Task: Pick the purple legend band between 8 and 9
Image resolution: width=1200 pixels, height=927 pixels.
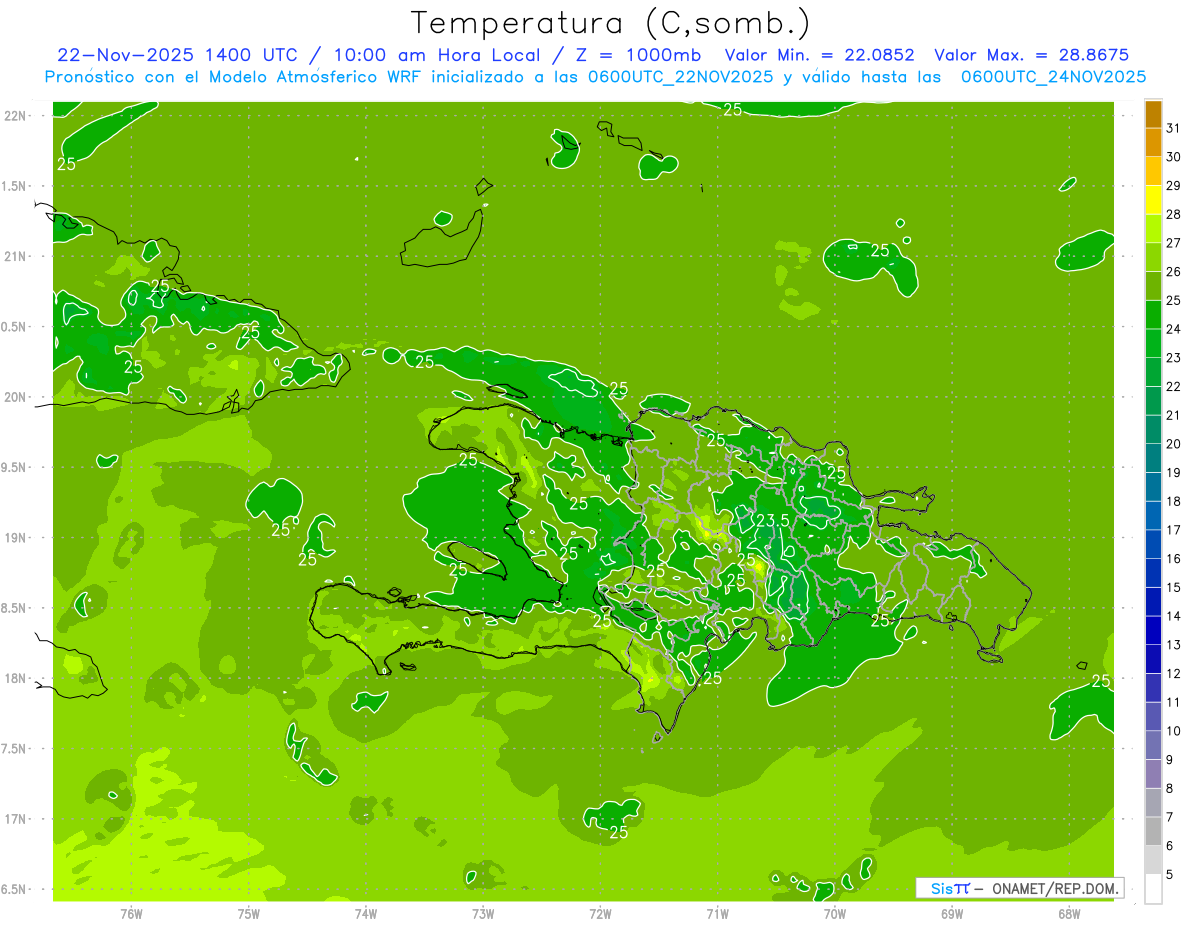Action: coord(1153,775)
